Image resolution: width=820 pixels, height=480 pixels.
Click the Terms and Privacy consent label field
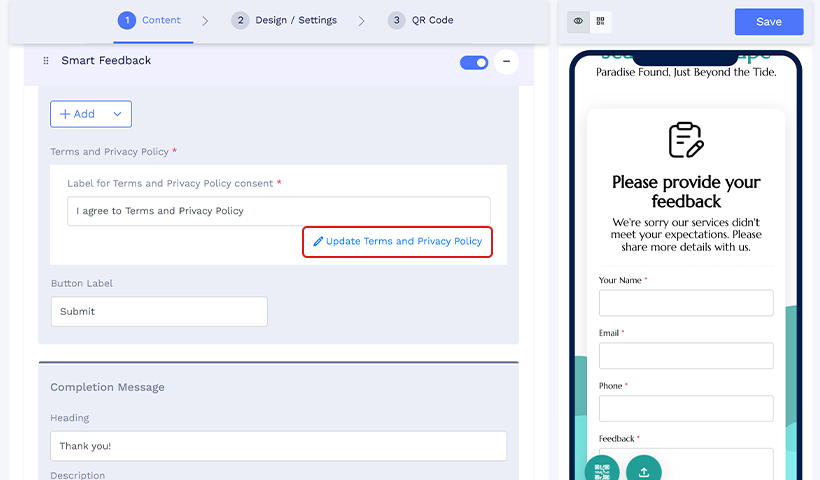click(x=279, y=211)
